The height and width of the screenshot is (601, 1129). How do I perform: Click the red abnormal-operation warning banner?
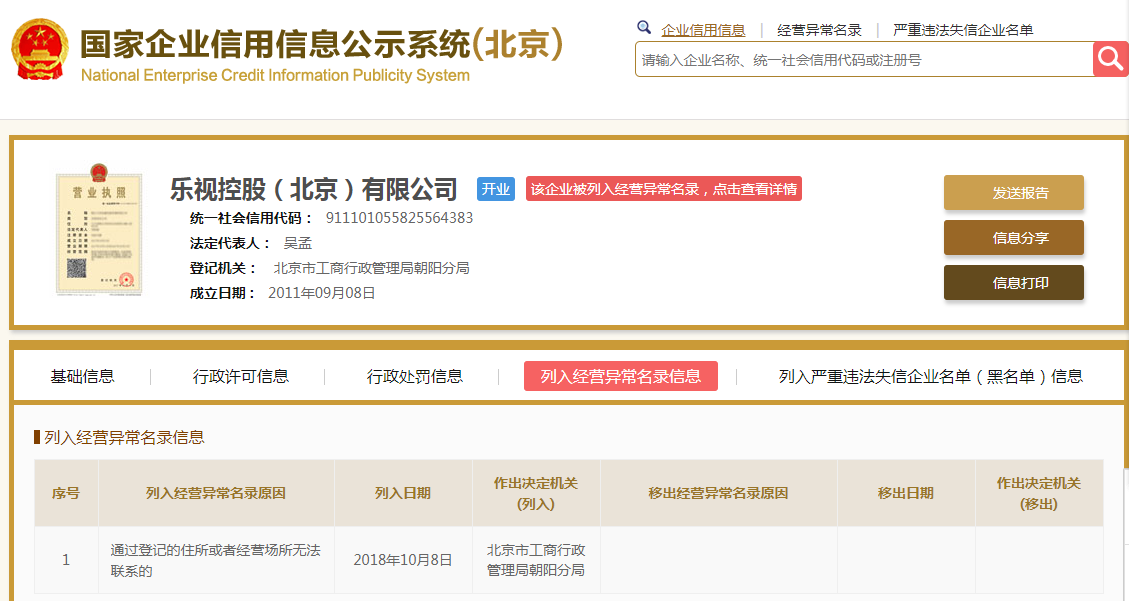click(663, 189)
